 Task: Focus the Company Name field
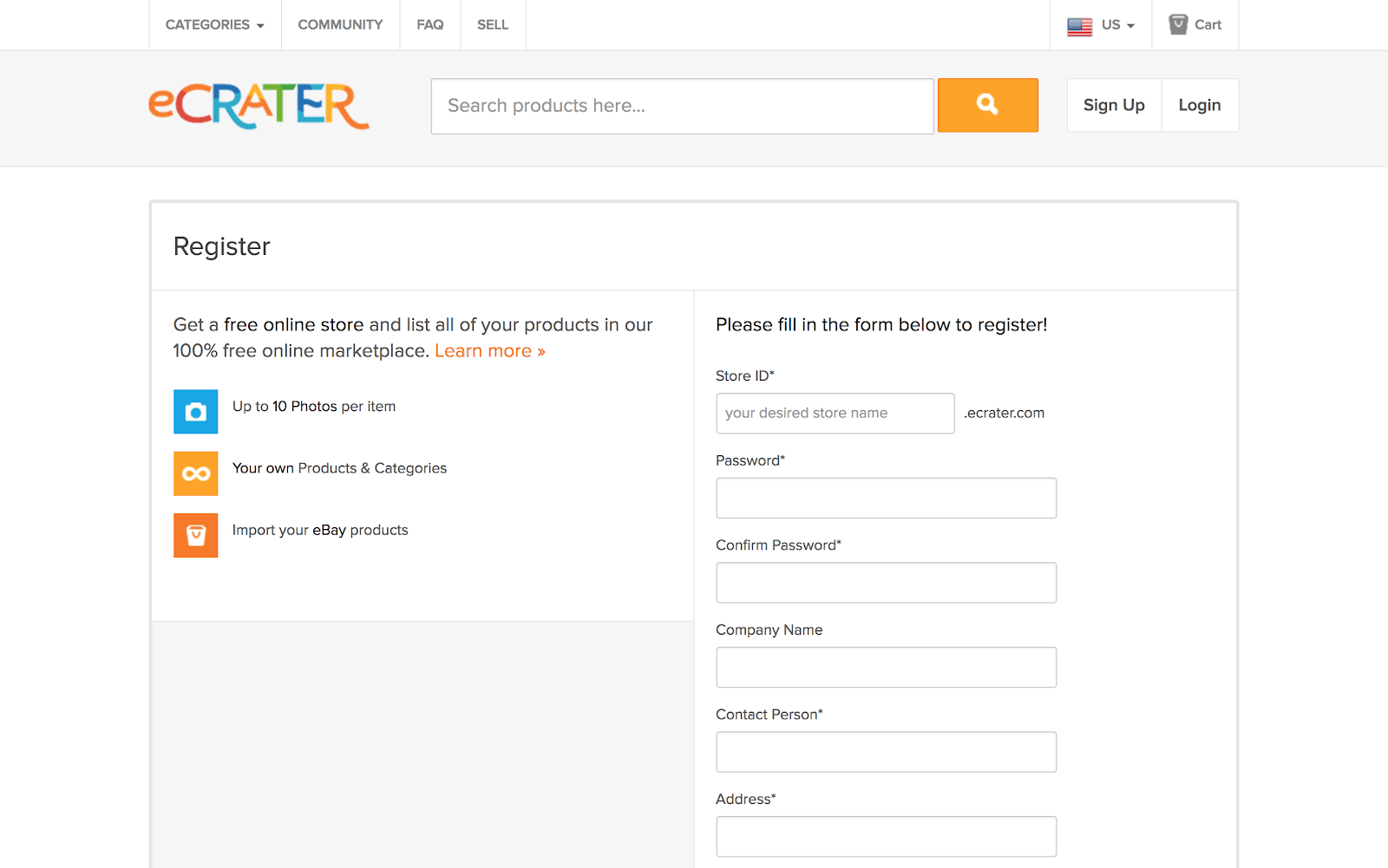(886, 667)
